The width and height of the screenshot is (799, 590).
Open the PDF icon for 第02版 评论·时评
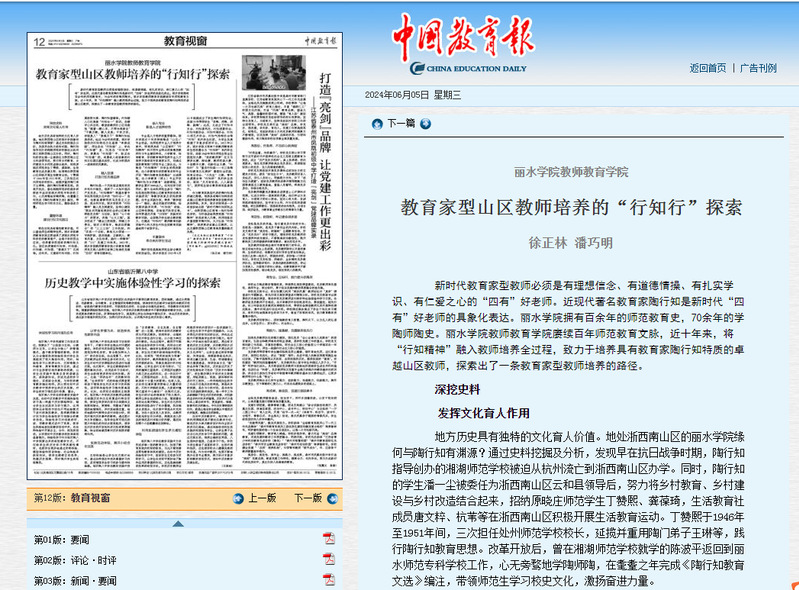pyautogui.click(x=329, y=559)
